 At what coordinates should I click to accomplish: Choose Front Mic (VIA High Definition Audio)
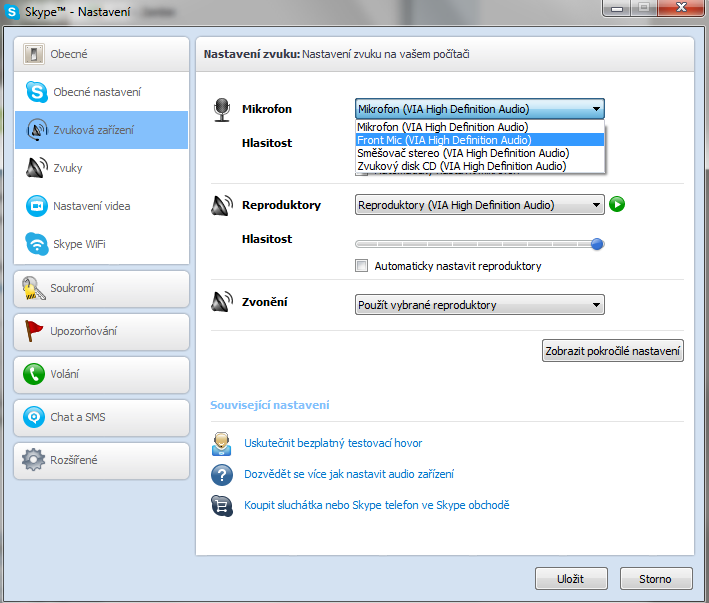[x=480, y=140]
